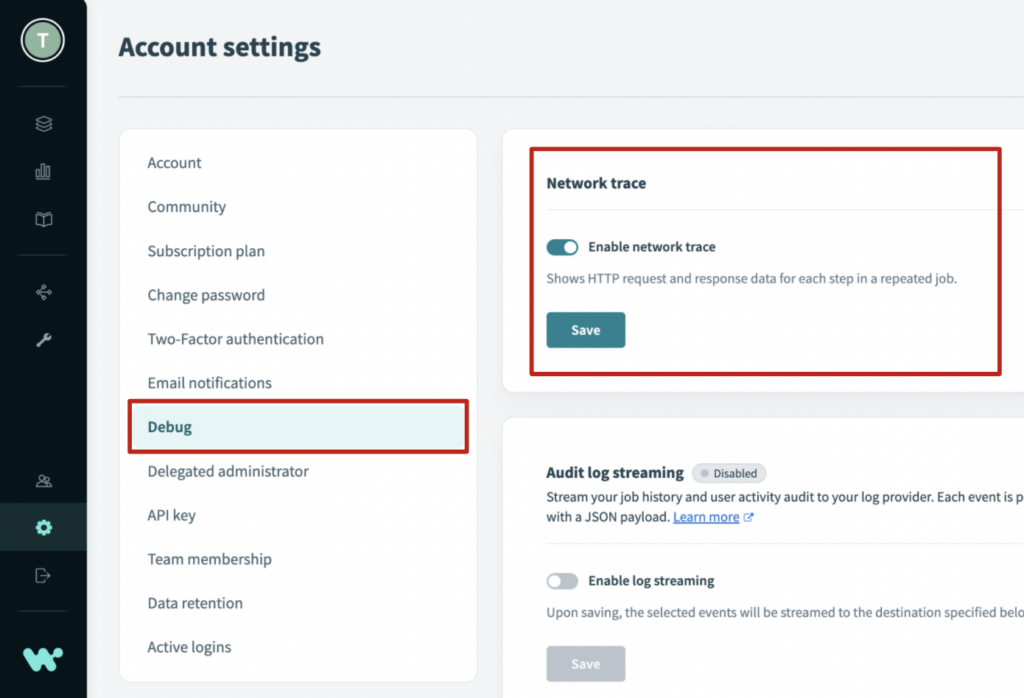
Task: Click the sign out arrow icon
Action: coord(43,575)
